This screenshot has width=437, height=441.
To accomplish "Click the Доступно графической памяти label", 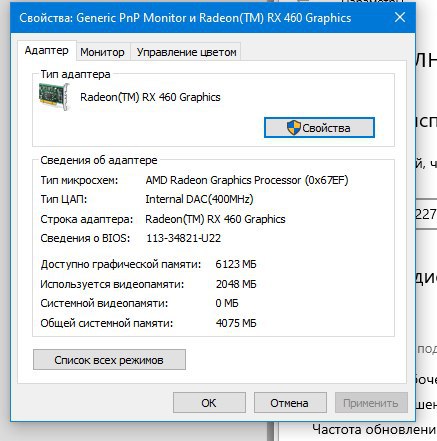I will (x=121, y=264).
